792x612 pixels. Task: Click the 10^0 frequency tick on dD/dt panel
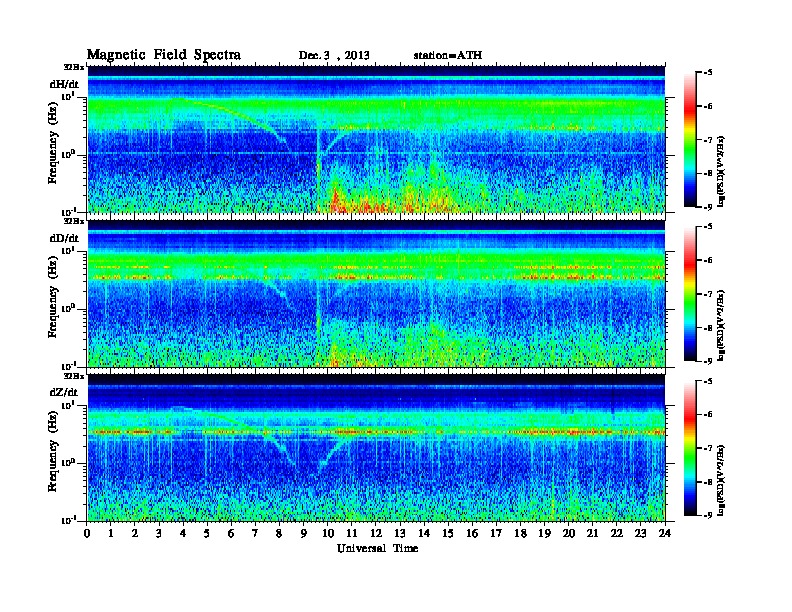[x=68, y=308]
